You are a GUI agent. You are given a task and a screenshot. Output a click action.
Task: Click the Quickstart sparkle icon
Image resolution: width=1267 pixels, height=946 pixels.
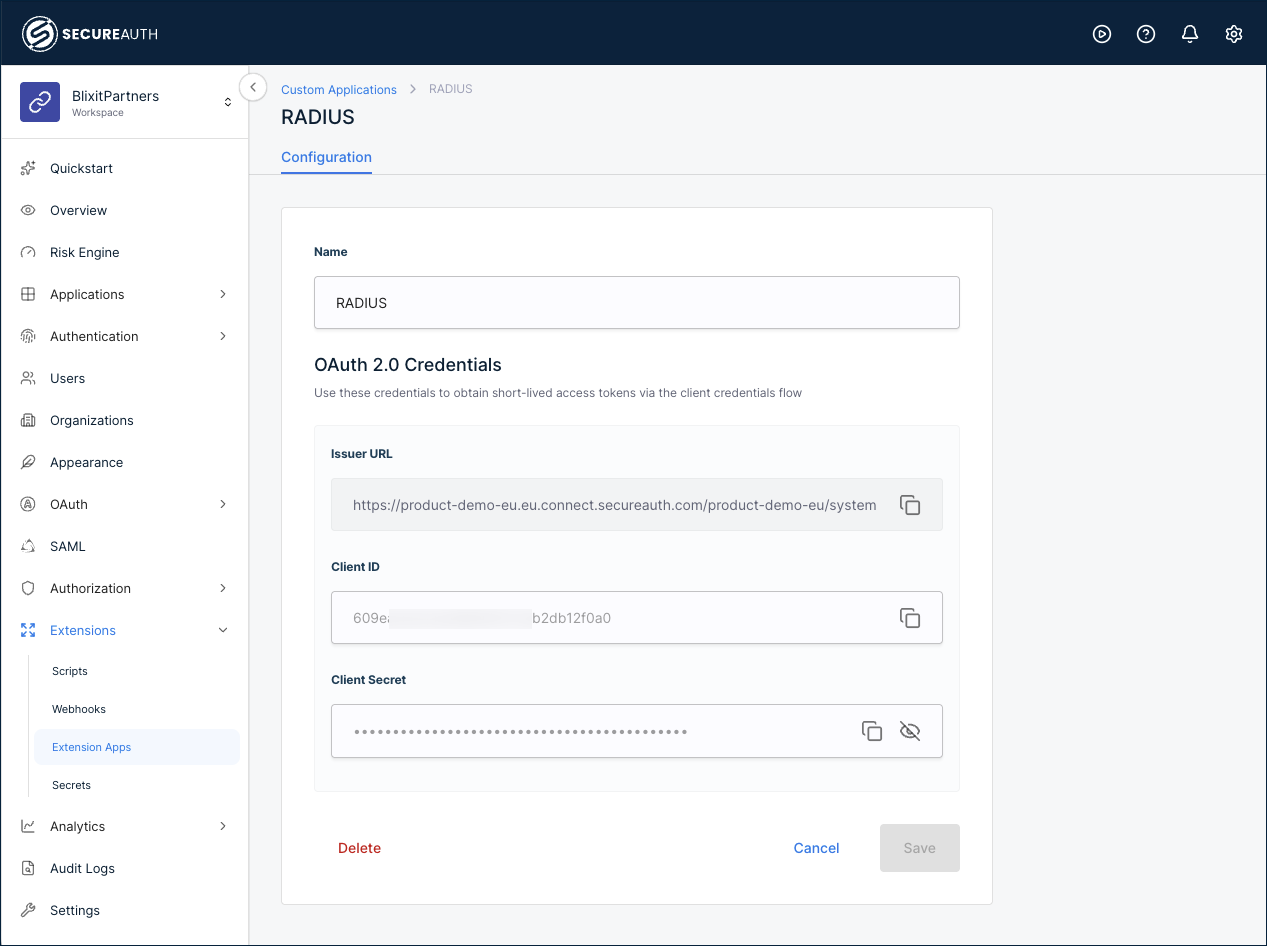(x=28, y=168)
